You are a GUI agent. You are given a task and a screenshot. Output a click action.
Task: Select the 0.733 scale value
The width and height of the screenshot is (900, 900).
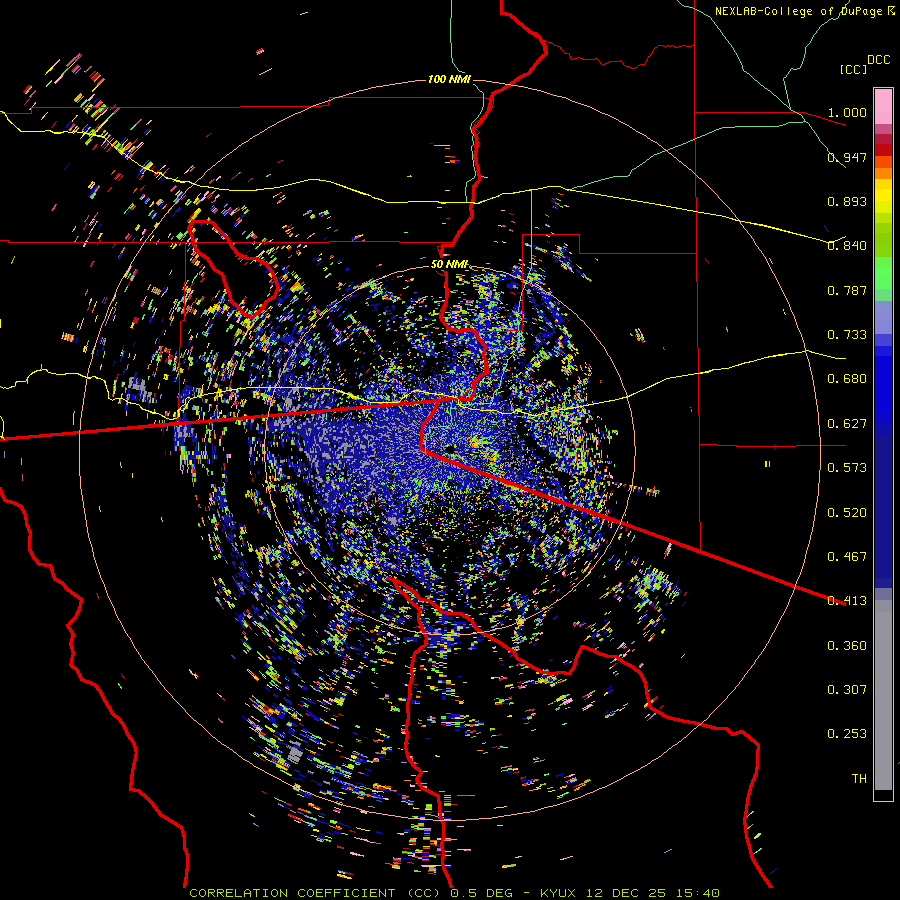(847, 335)
